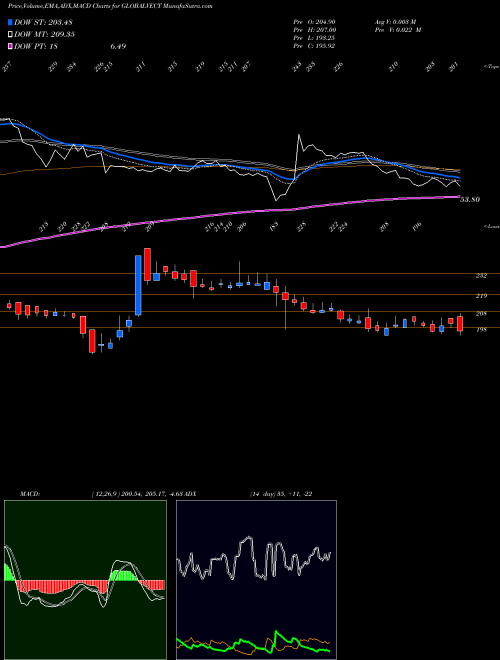Image resolution: width=500 pixels, height=660 pixels.
Task: Click the 'Pre C: 195.92' close value
Action: tap(314, 46)
